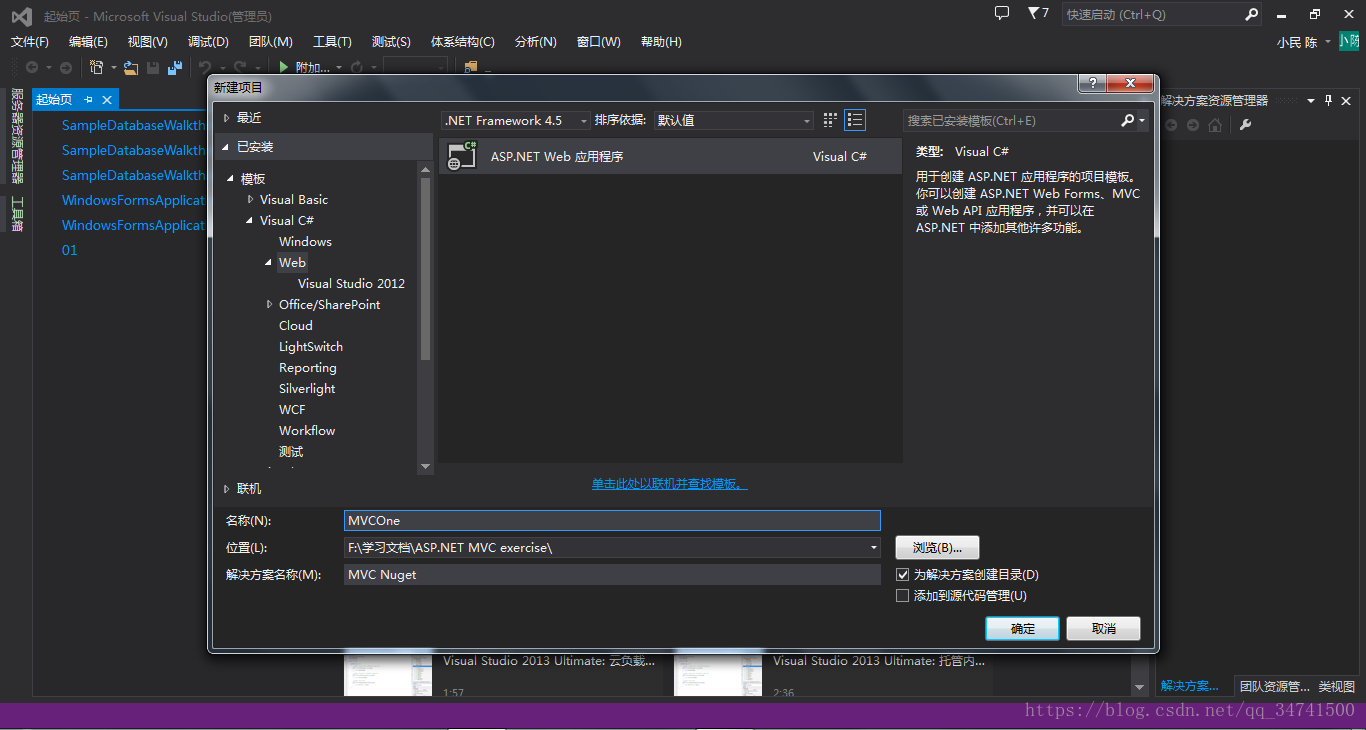The height and width of the screenshot is (730, 1366).
Task: Switch to the 类视图 bottom tab
Action: coord(1336,686)
